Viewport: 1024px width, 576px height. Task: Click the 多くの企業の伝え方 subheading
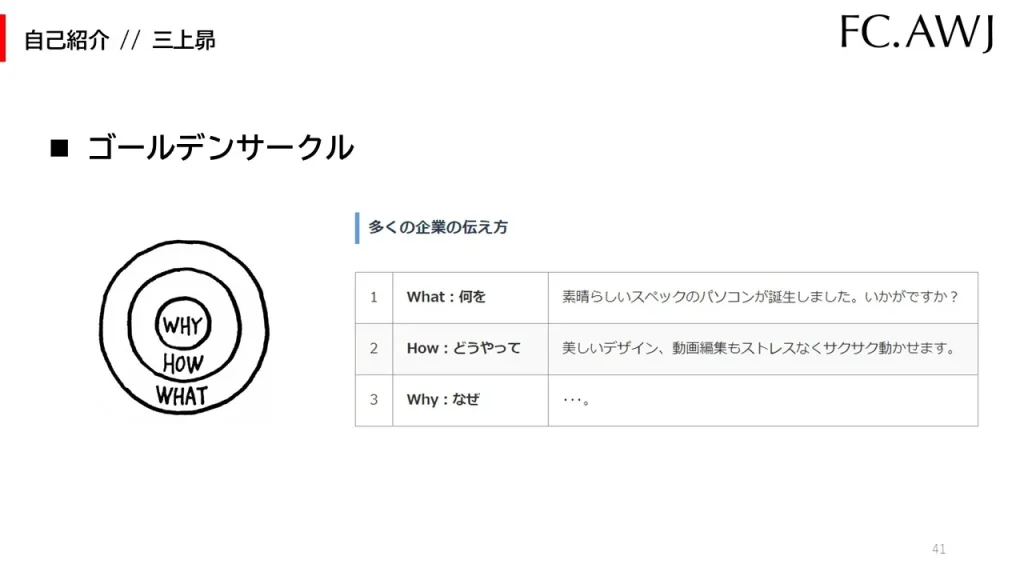tap(438, 227)
